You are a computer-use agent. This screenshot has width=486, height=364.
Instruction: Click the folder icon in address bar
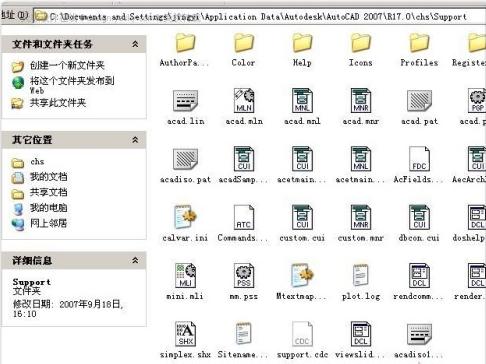point(41,16)
